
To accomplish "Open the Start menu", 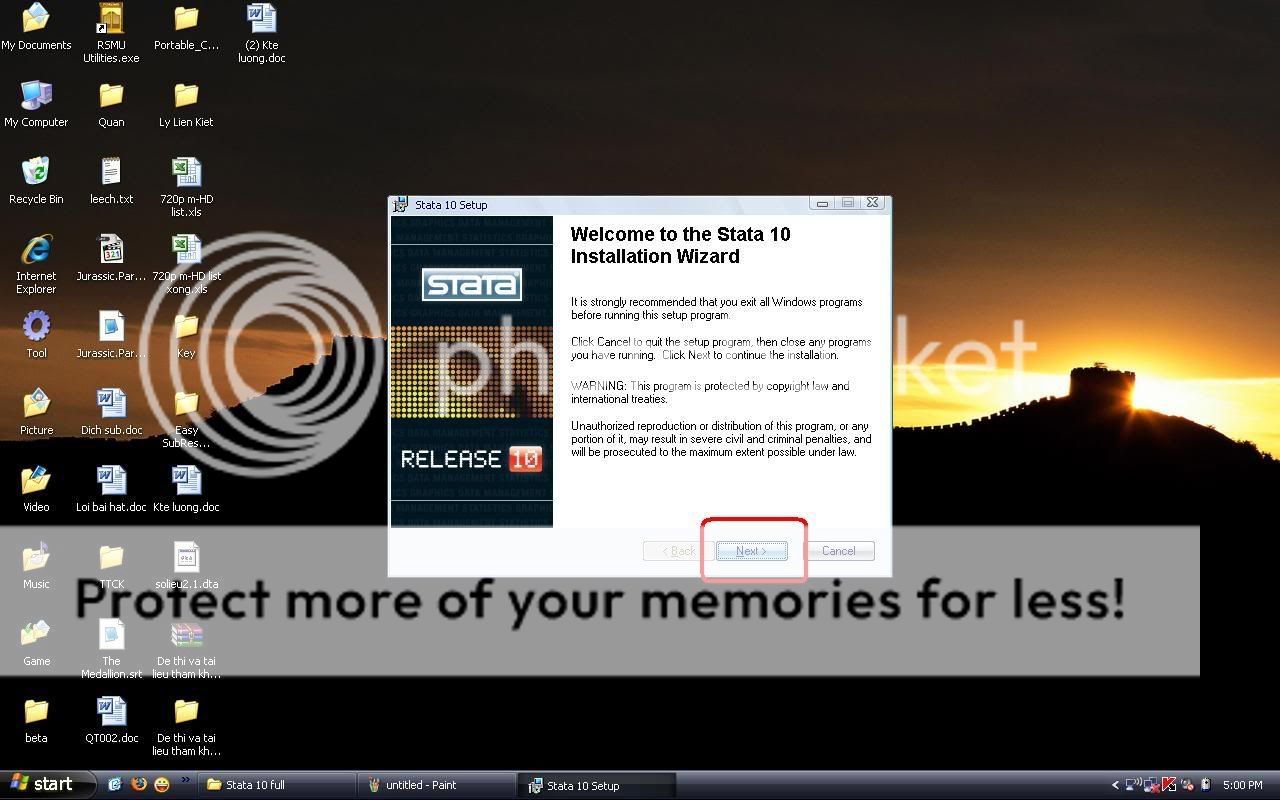I will coord(47,785).
